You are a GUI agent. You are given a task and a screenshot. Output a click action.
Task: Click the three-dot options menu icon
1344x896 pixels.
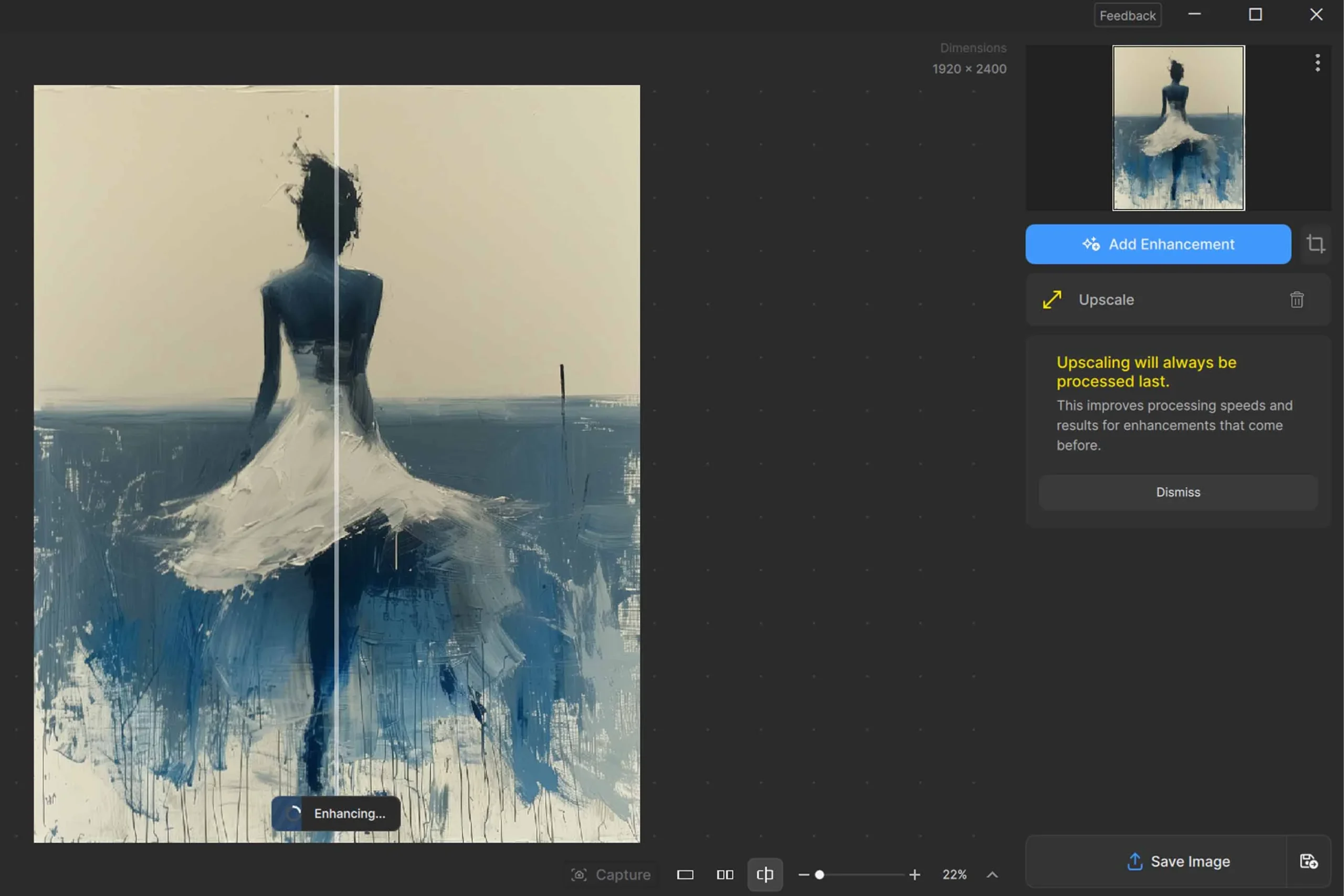pyautogui.click(x=1317, y=62)
